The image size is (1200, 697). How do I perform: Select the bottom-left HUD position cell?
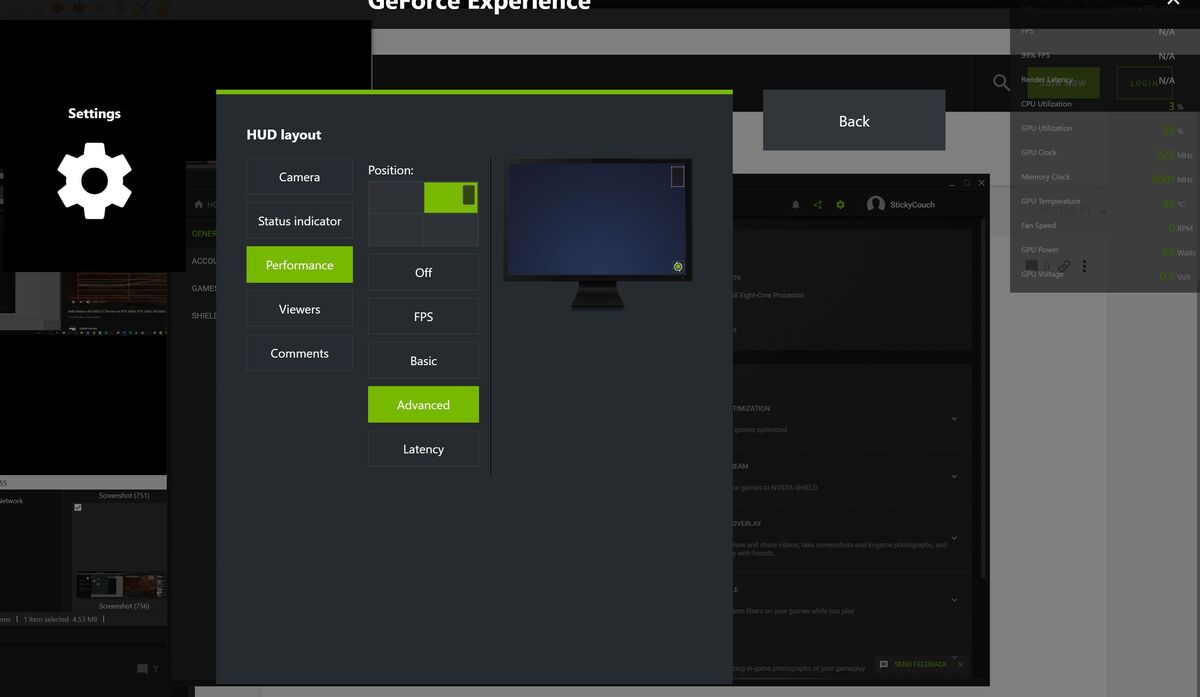(x=395, y=230)
